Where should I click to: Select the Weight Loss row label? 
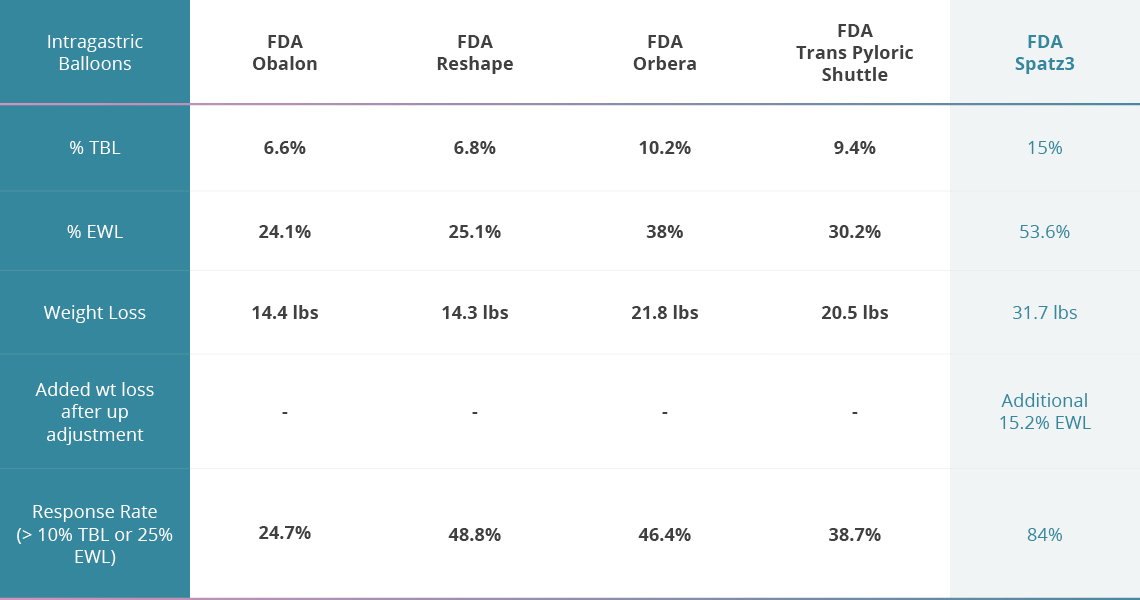tap(95, 313)
